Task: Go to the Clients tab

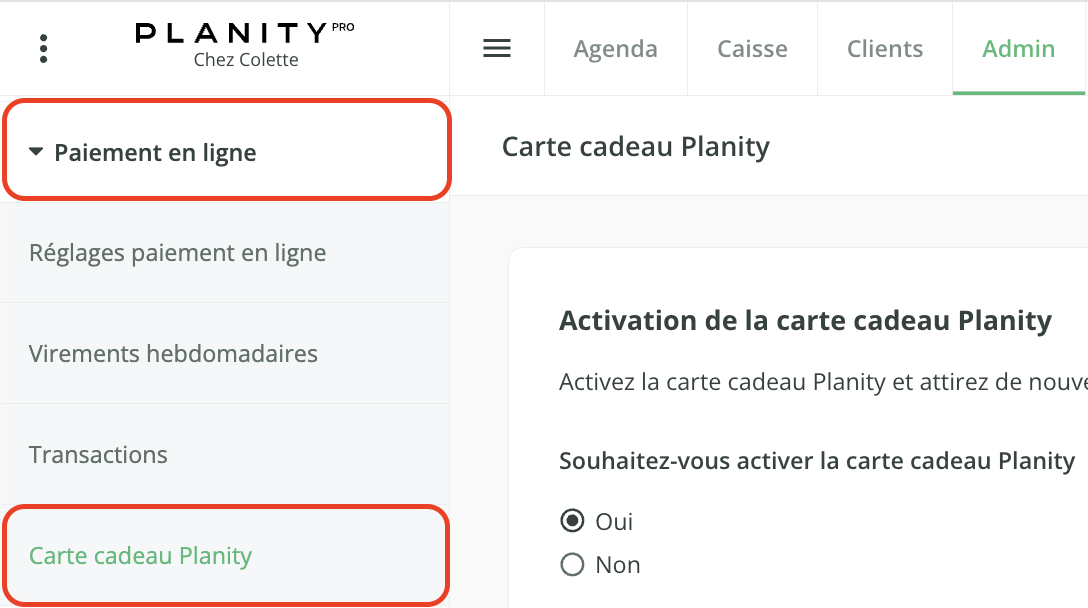Action: [885, 49]
